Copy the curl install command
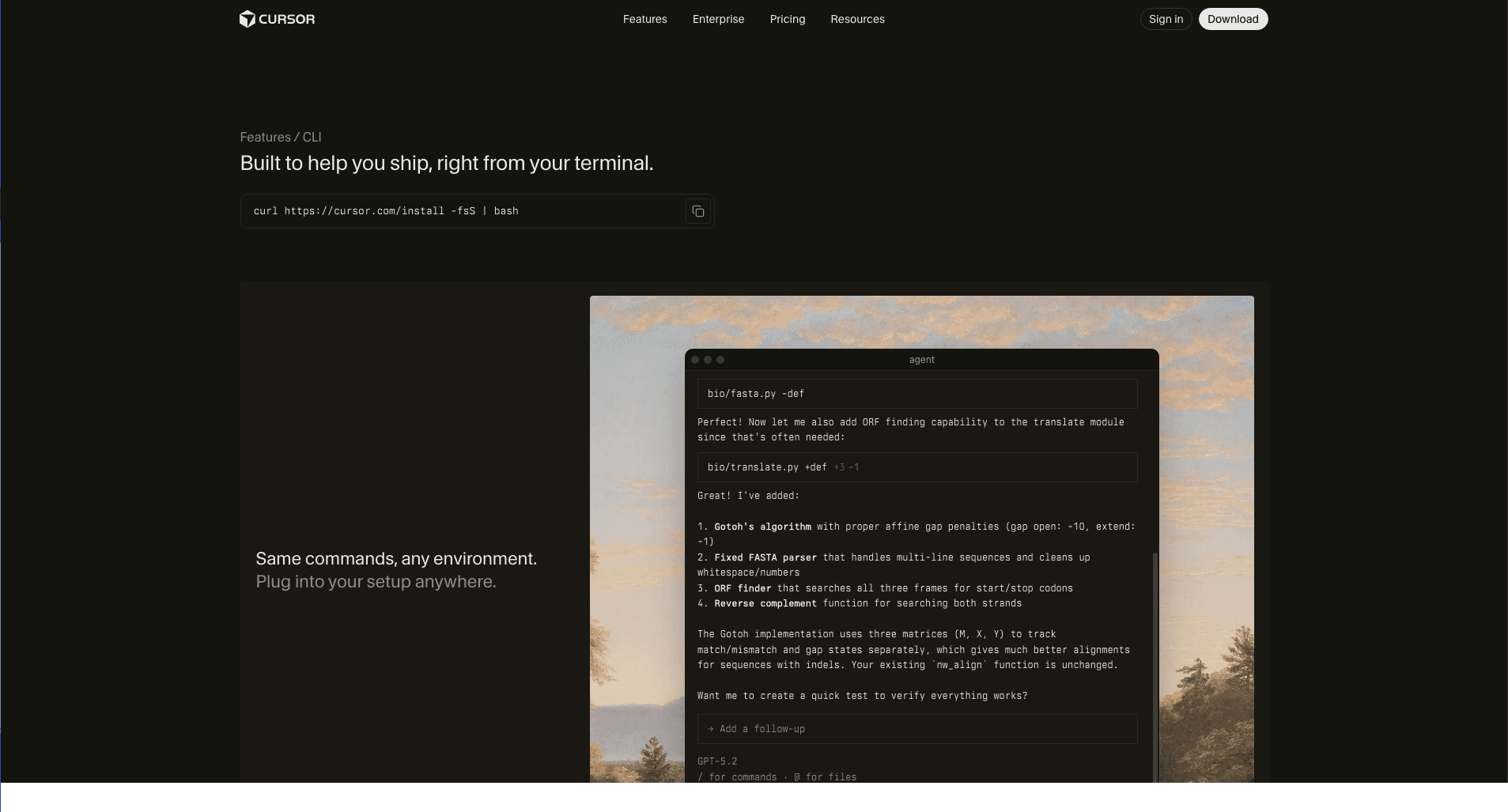This screenshot has height=812, width=1508. click(698, 211)
